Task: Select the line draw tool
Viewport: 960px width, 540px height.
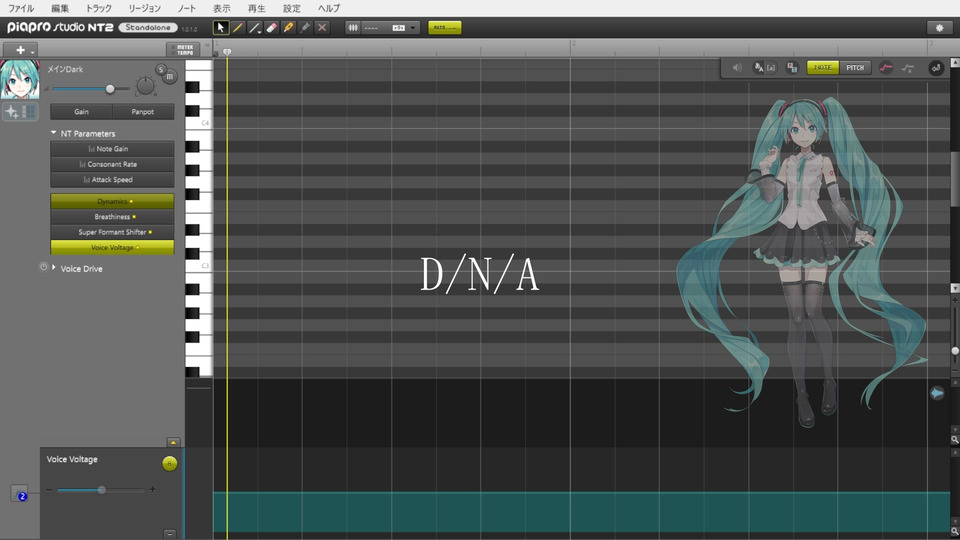Action: (x=255, y=28)
